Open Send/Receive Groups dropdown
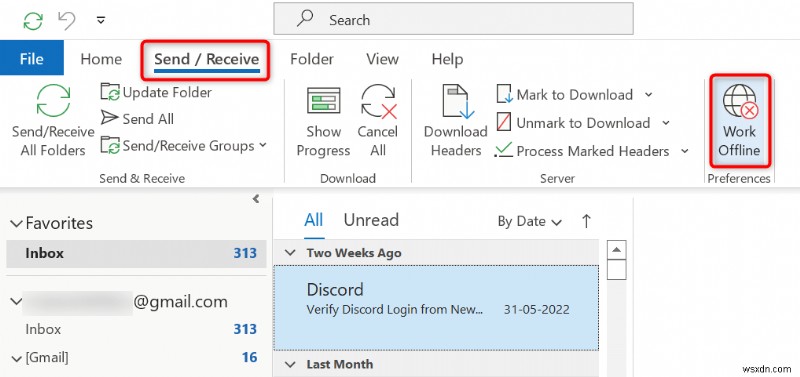The height and width of the screenshot is (377, 800). coord(184,146)
